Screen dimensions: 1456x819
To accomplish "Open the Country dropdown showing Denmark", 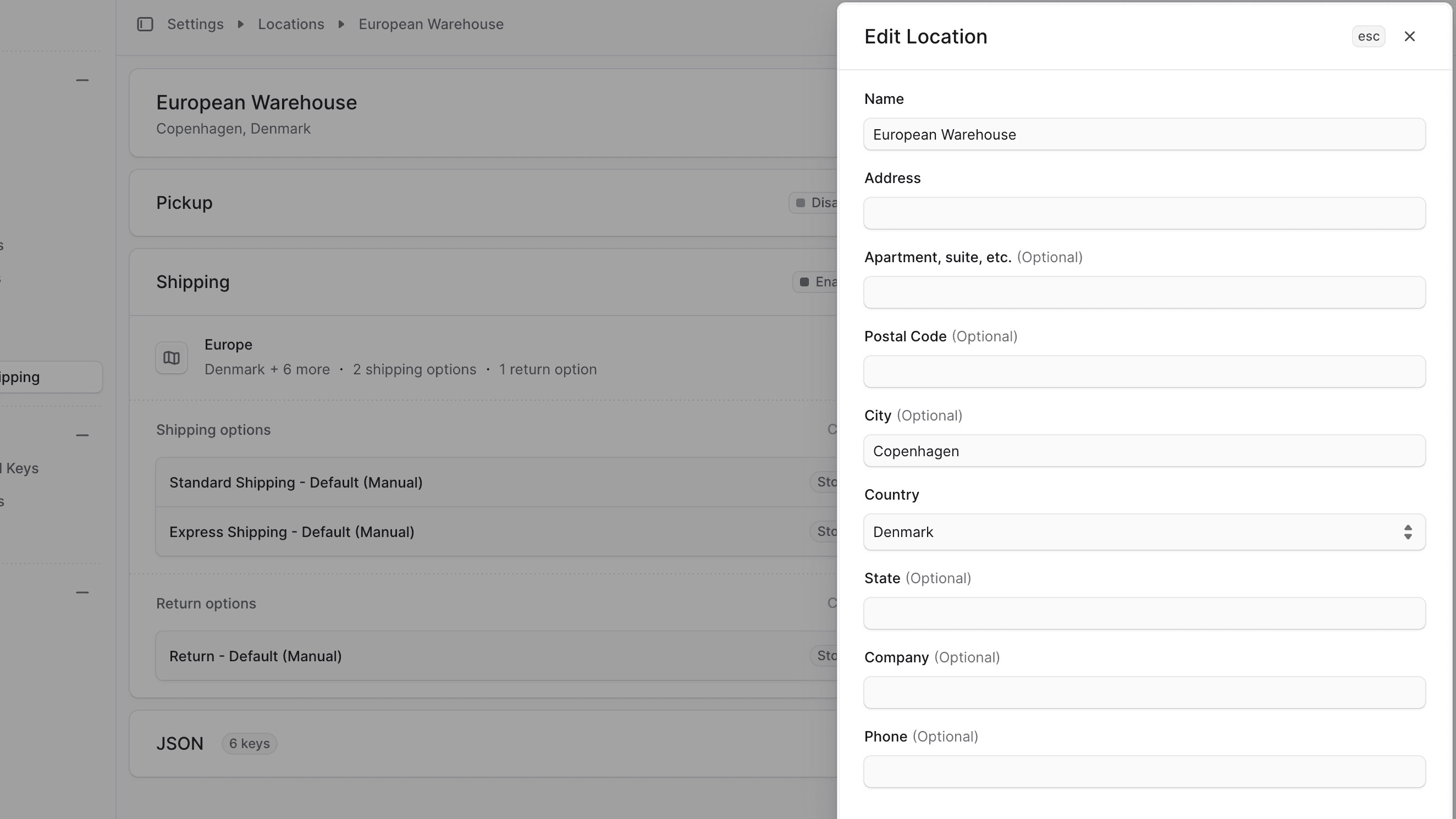I will coord(1144,532).
